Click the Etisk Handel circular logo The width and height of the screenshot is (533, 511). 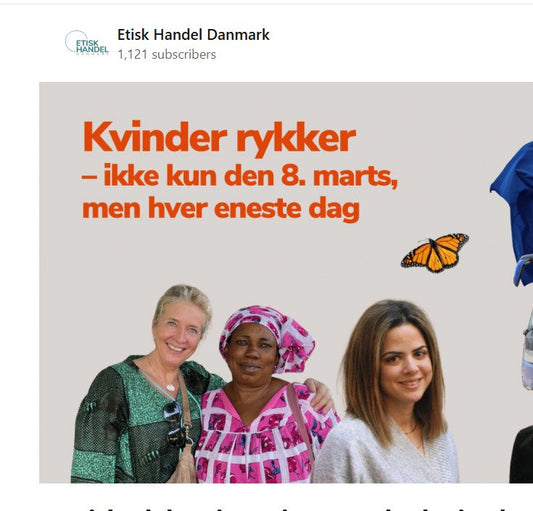coord(87,42)
